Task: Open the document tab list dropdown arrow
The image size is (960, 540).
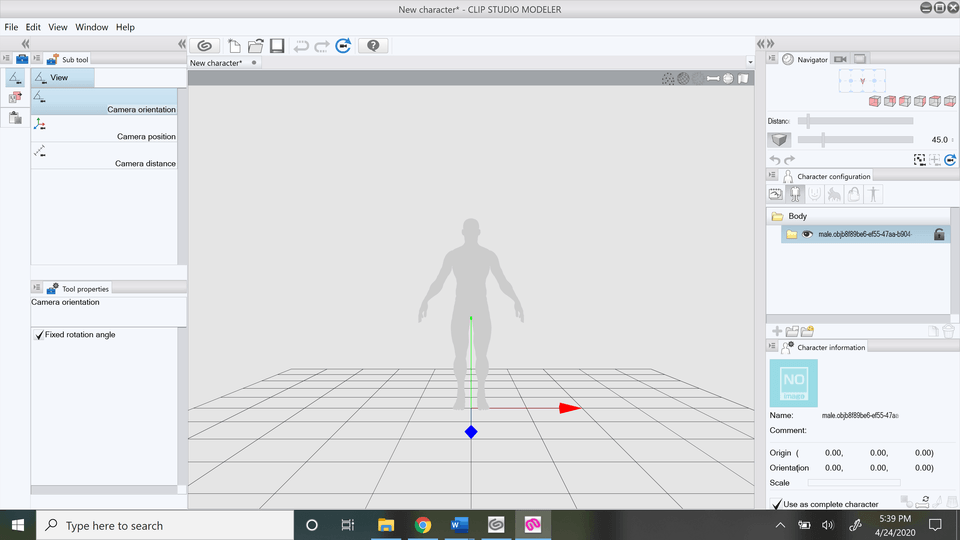Action: (748, 63)
